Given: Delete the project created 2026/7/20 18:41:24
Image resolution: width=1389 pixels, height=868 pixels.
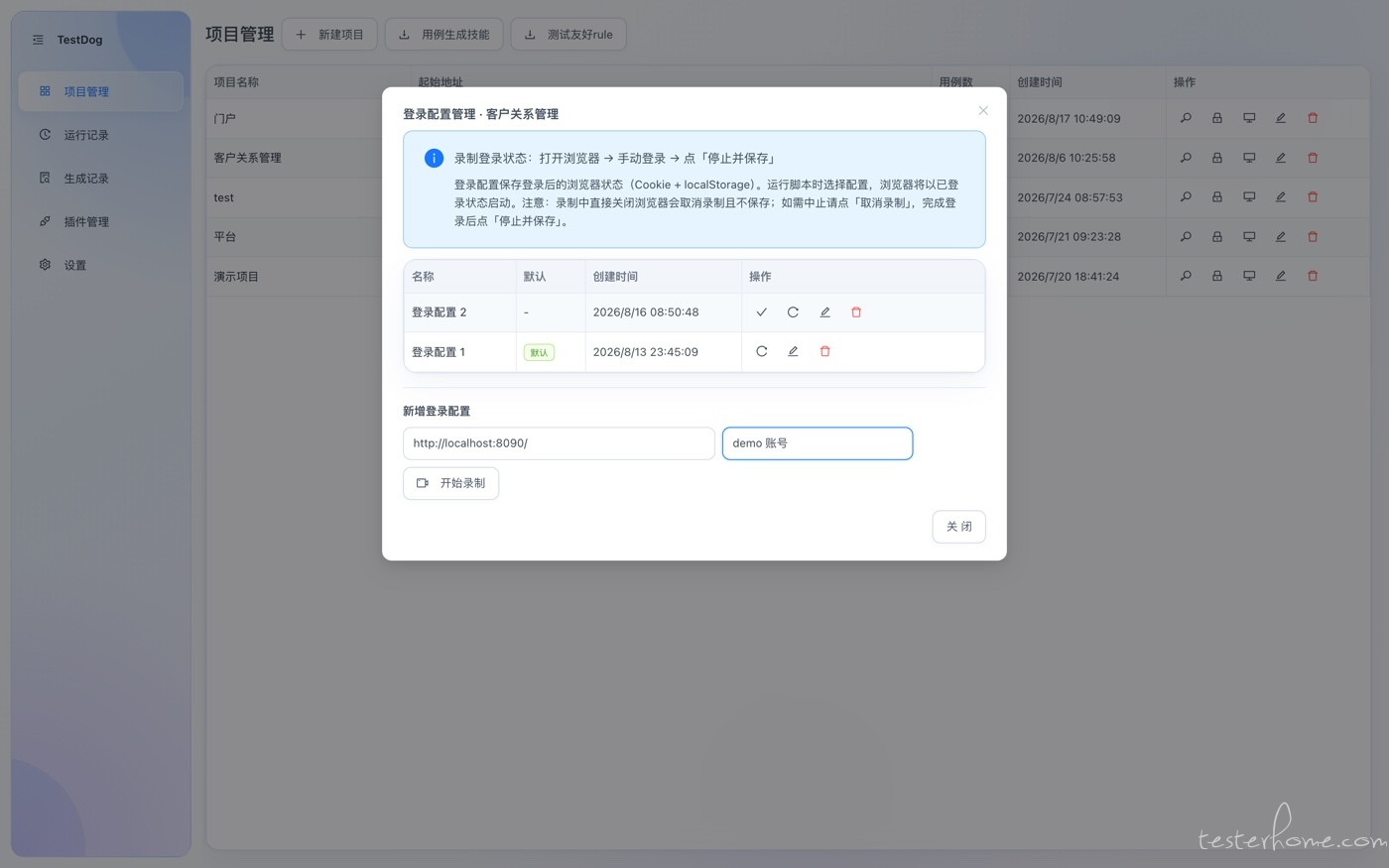Looking at the screenshot, I should point(1313,276).
